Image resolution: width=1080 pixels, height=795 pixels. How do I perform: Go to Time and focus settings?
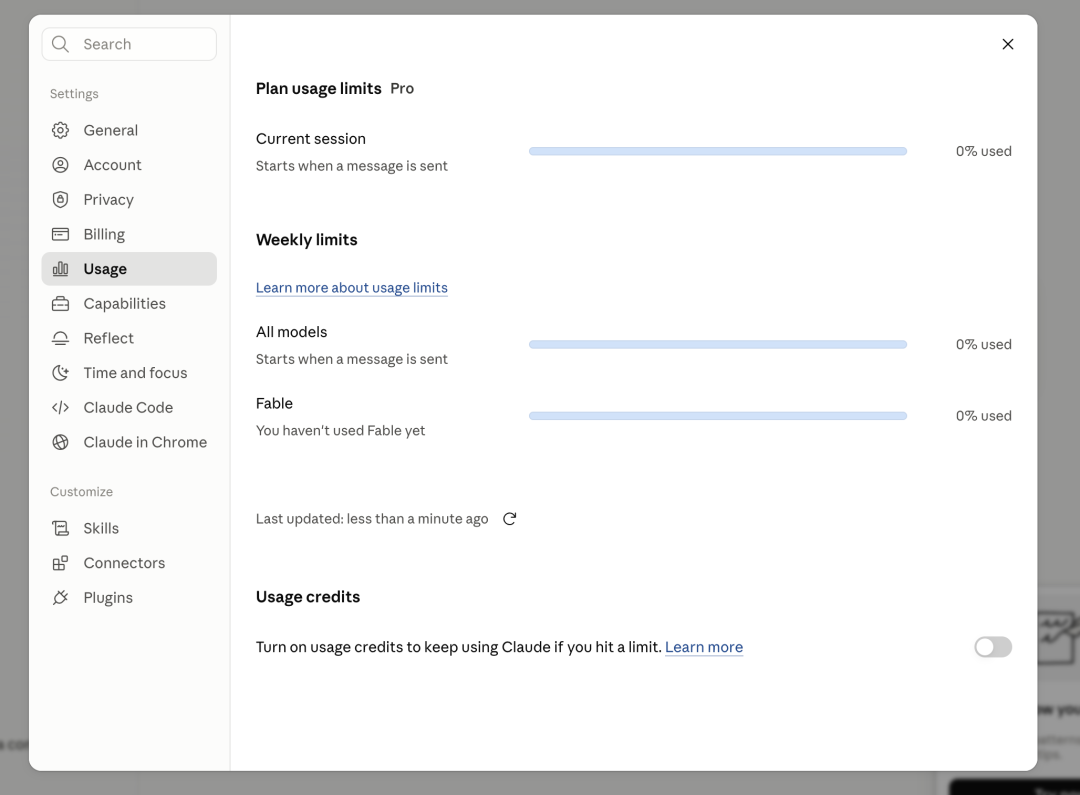pos(129,373)
